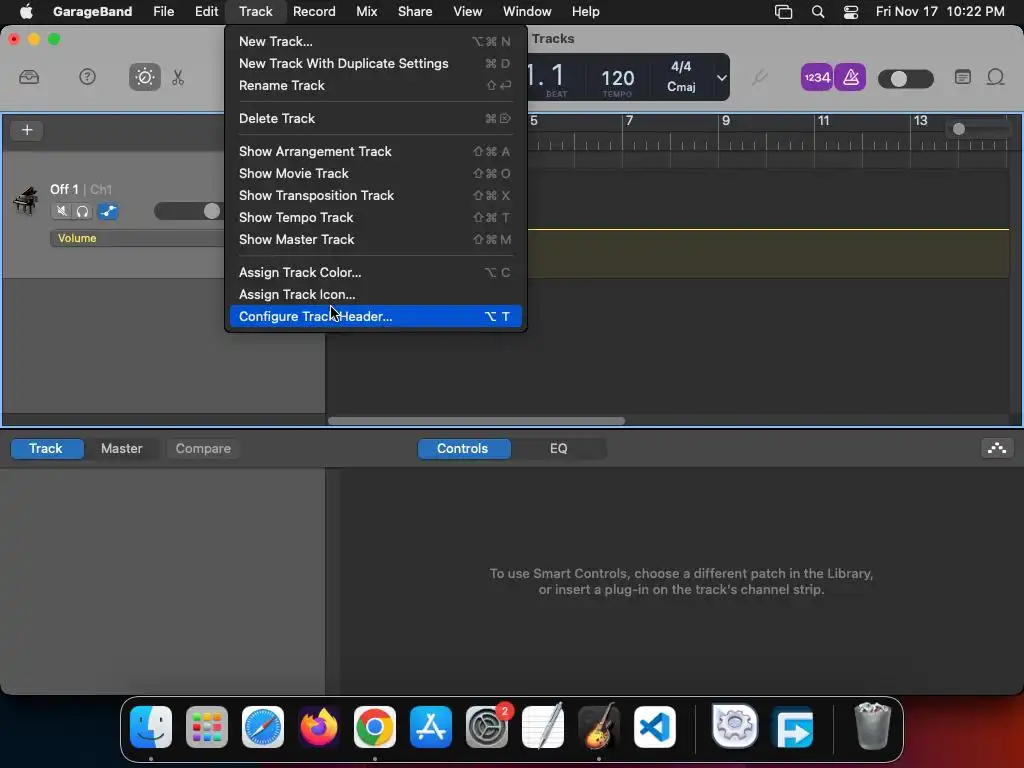1024x768 pixels.
Task: Launch Safari from the Dock
Action: tap(263, 727)
